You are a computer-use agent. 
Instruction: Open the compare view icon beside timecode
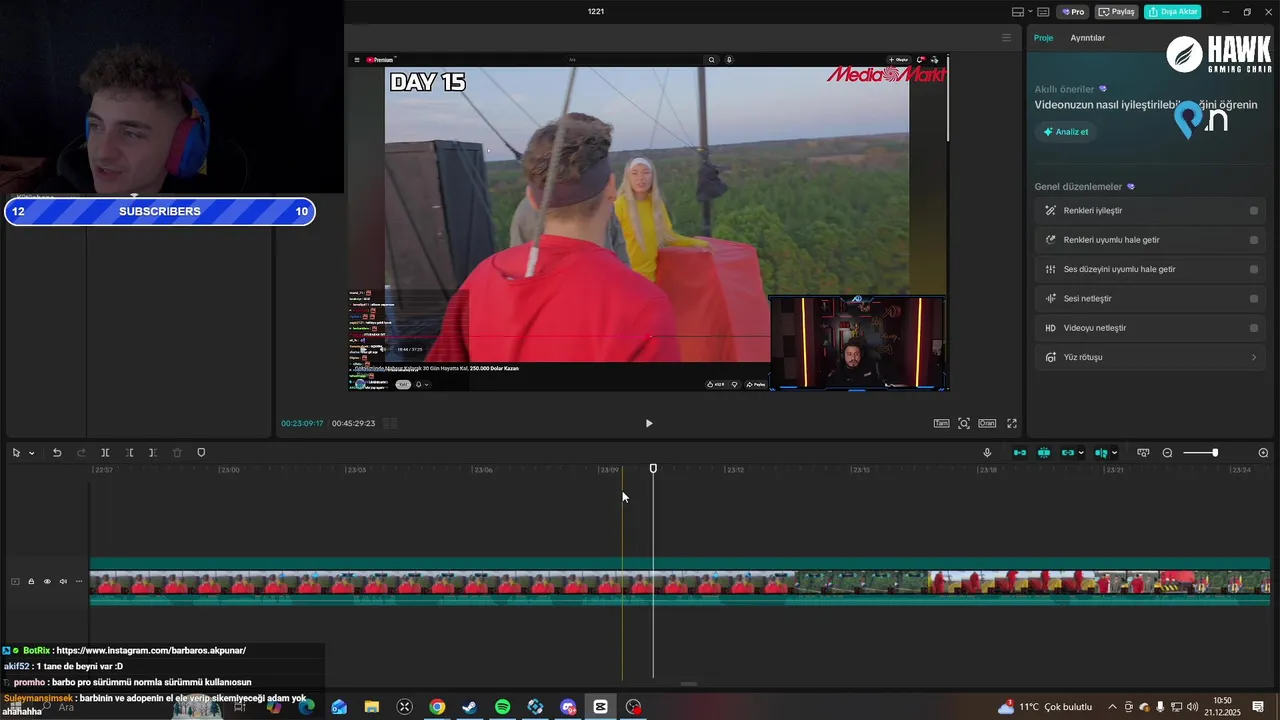(390, 423)
